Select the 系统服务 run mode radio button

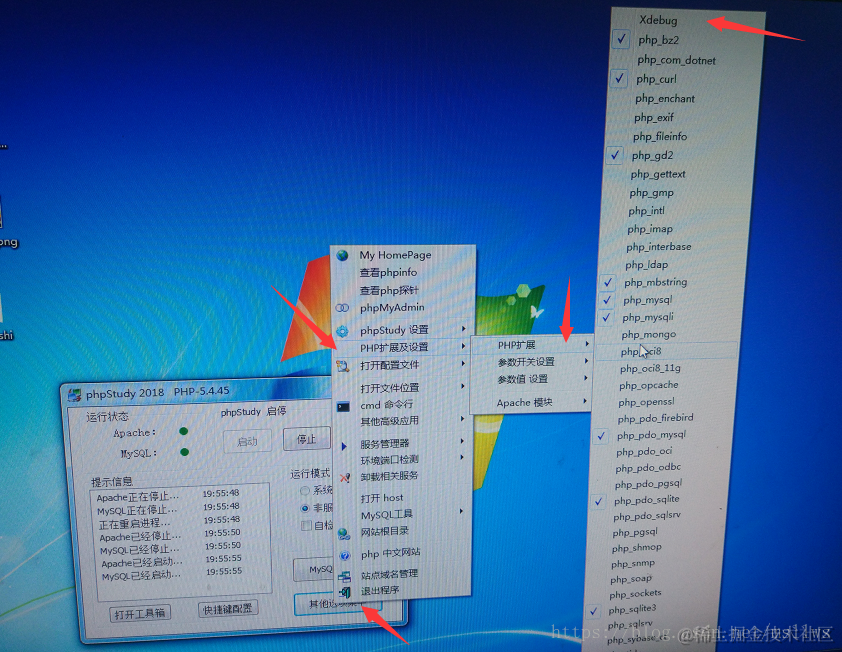tap(304, 490)
